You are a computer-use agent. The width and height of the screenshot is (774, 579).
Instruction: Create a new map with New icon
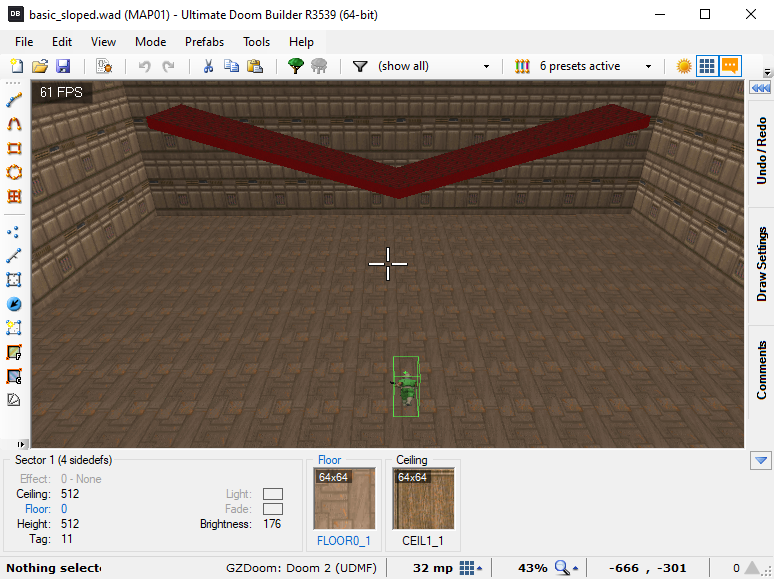[17, 66]
